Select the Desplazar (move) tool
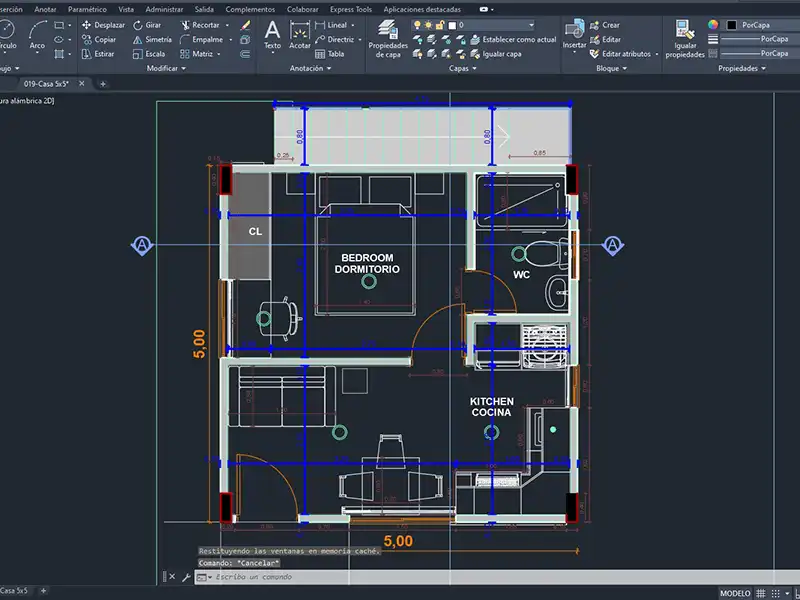 tap(109, 25)
